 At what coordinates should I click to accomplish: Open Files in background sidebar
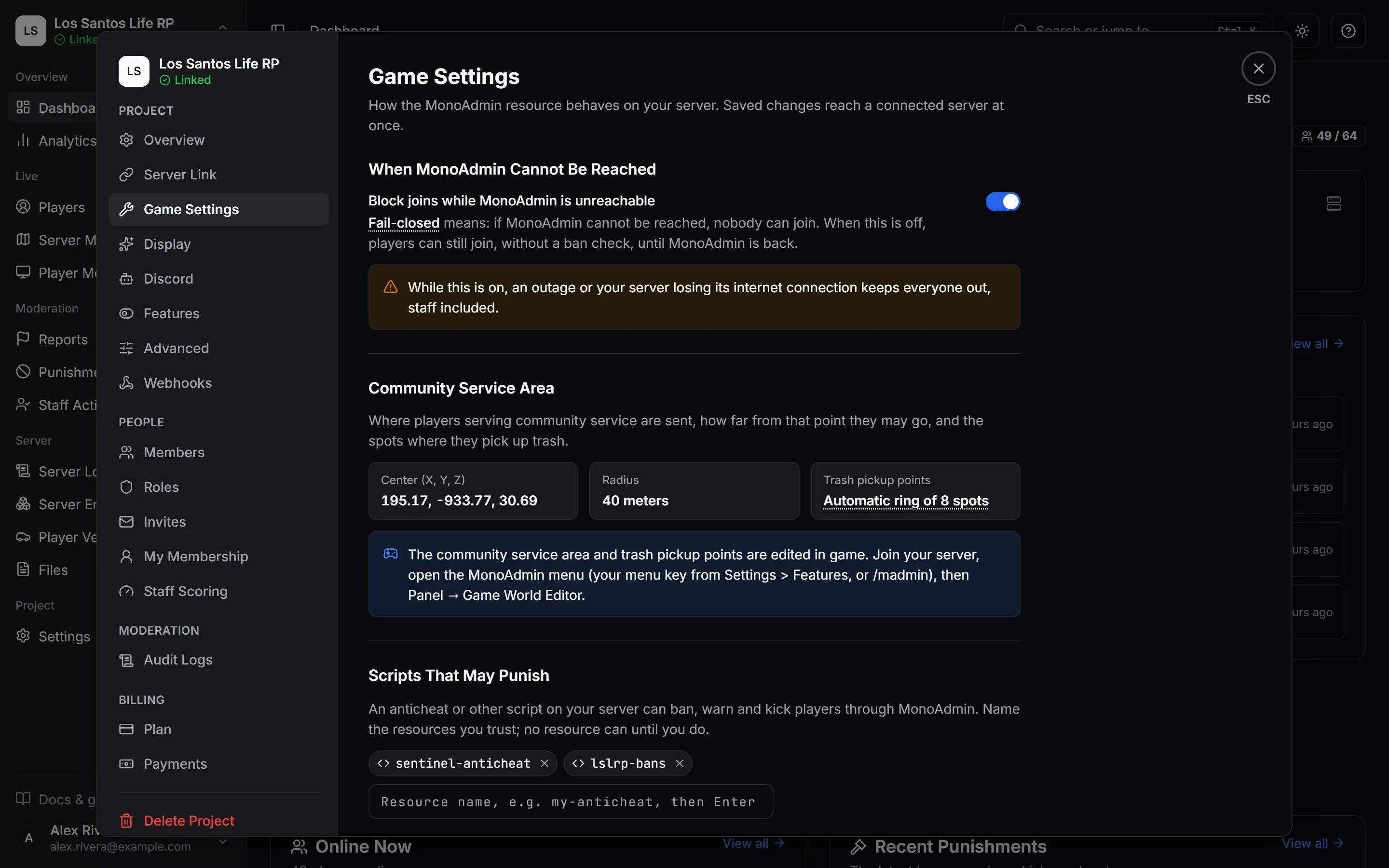52,570
